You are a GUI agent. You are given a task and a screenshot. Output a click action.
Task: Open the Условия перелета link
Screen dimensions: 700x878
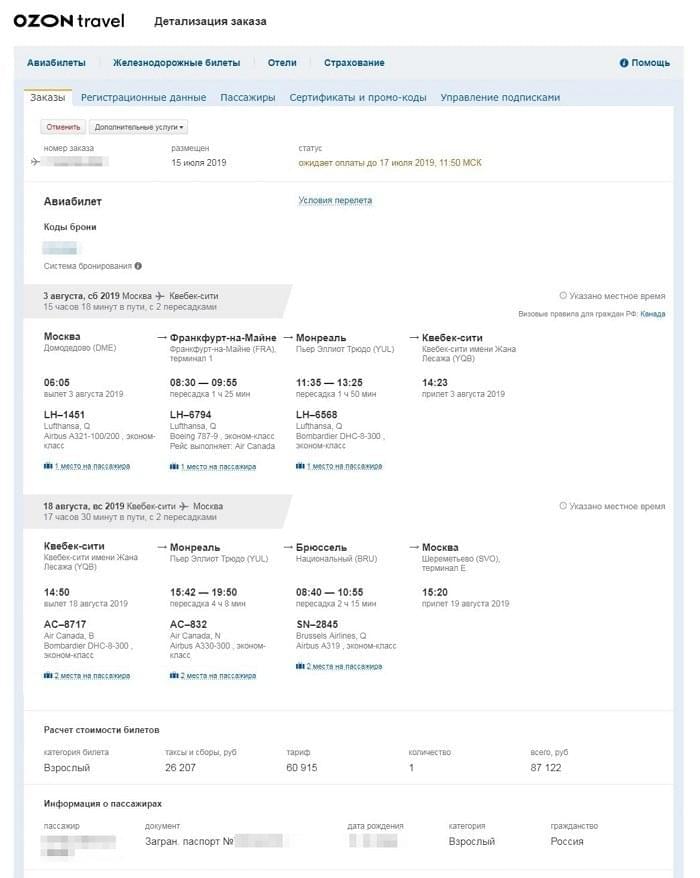click(335, 200)
